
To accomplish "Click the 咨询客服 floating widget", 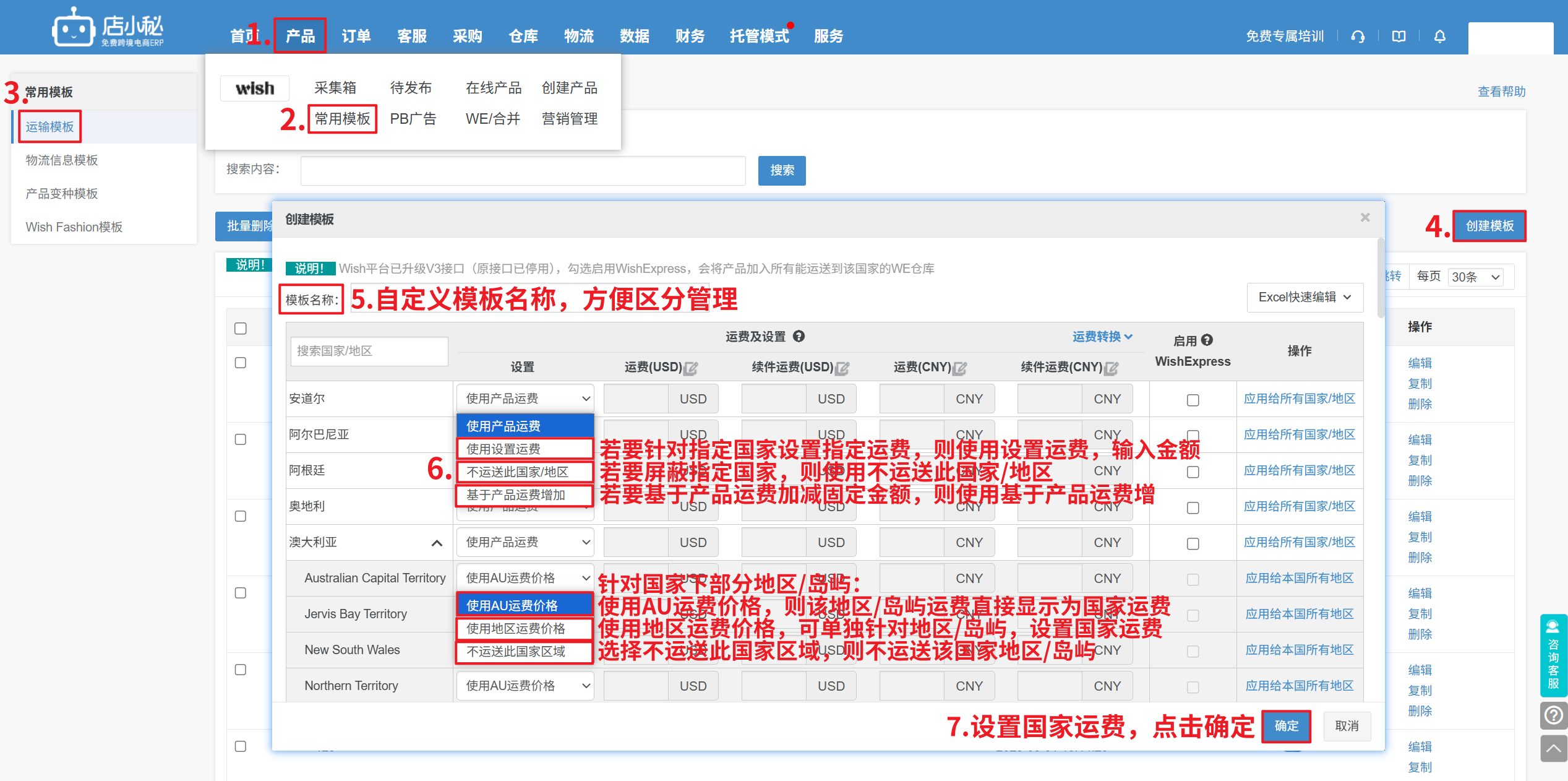I will point(1553,655).
